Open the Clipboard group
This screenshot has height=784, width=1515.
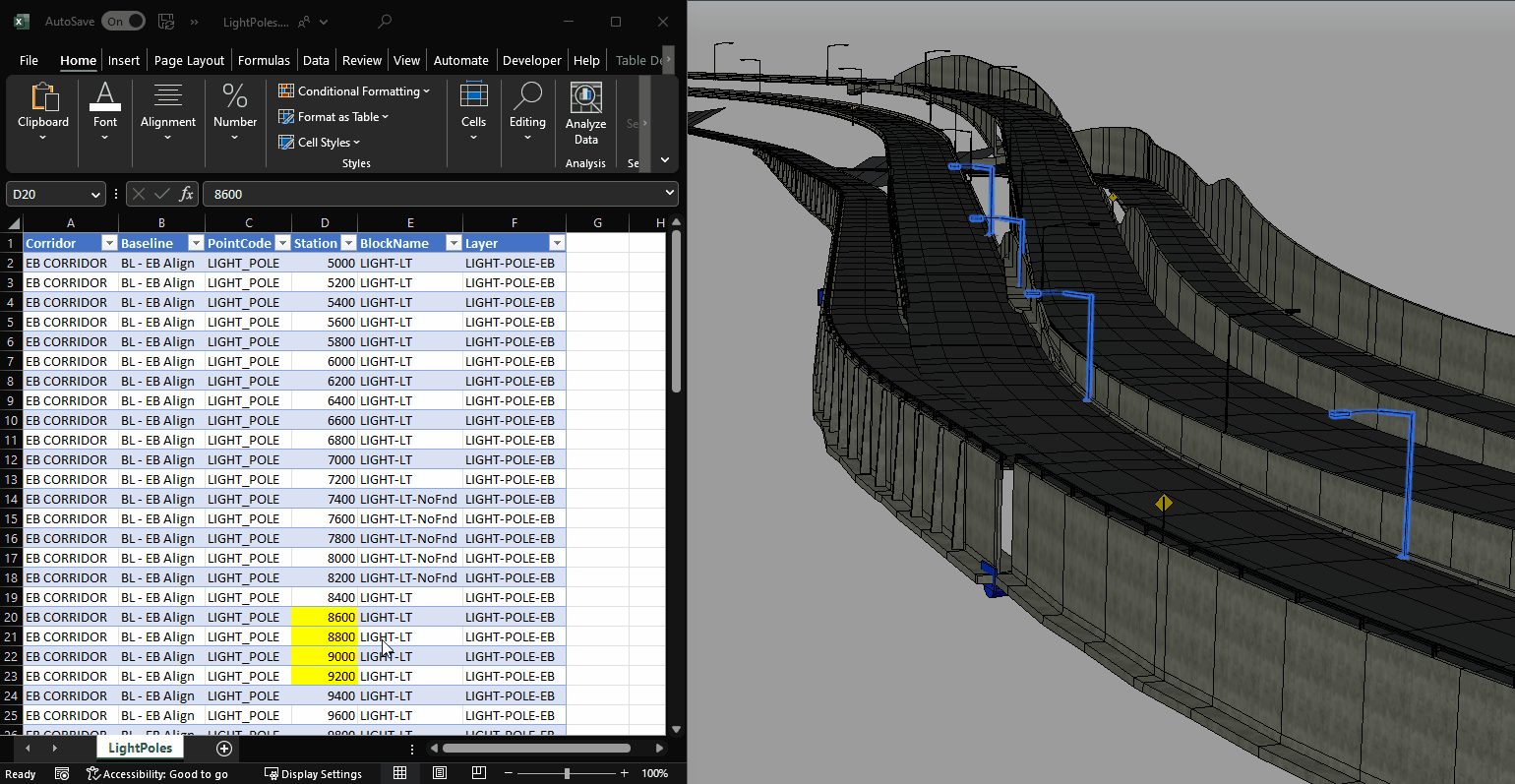tap(43, 113)
